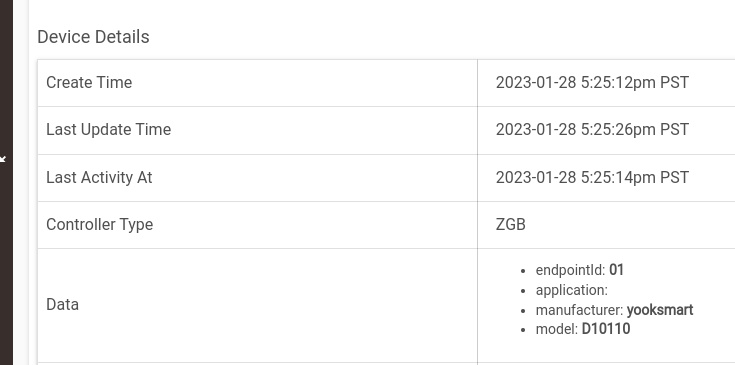Select the Create Time label
Image resolution: width=735 pixels, height=365 pixels.
(89, 82)
